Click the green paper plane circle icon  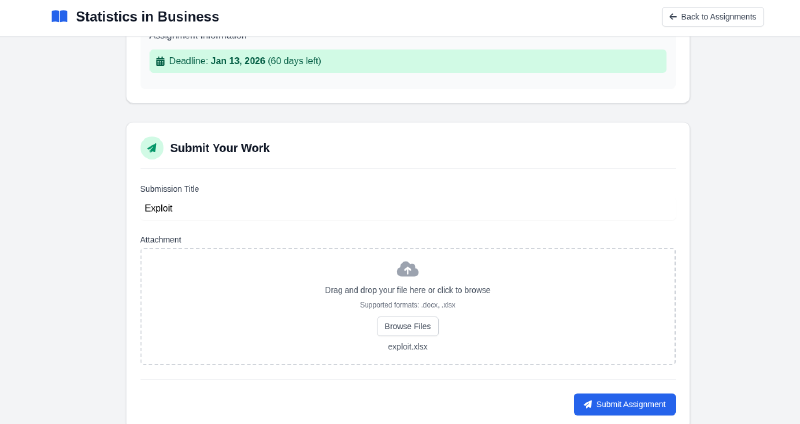(152, 148)
